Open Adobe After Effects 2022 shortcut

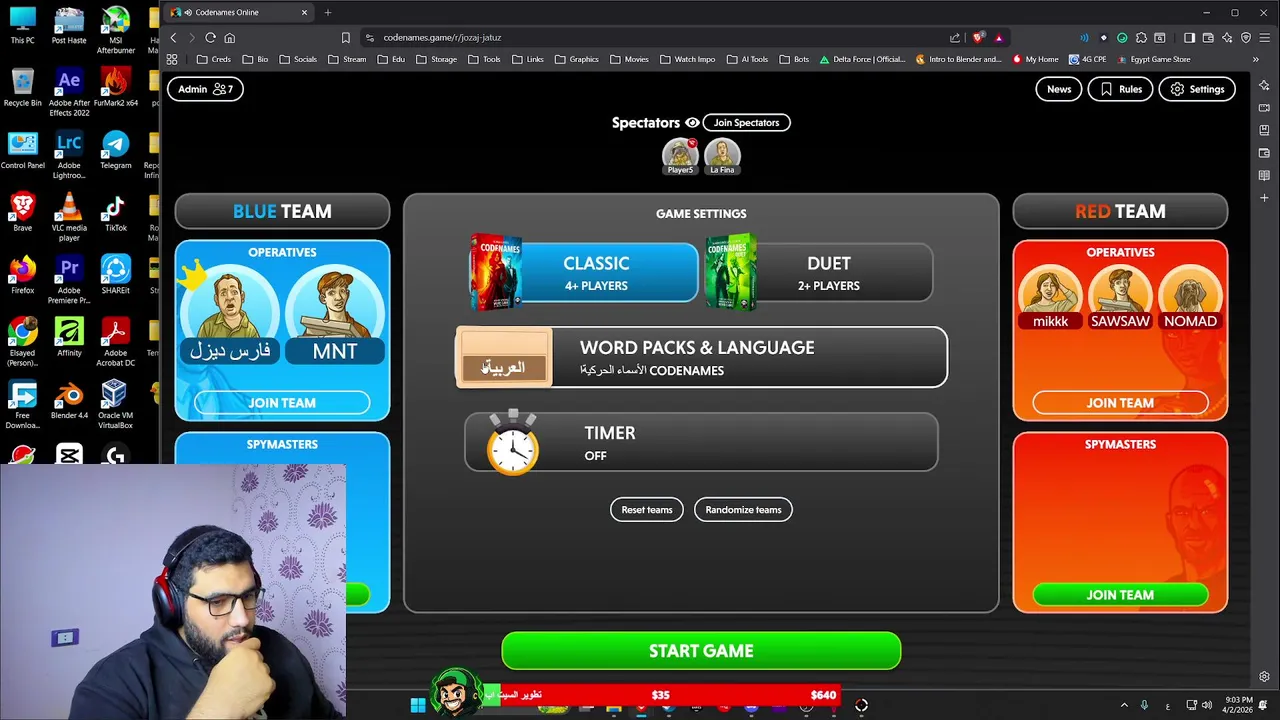69,92
